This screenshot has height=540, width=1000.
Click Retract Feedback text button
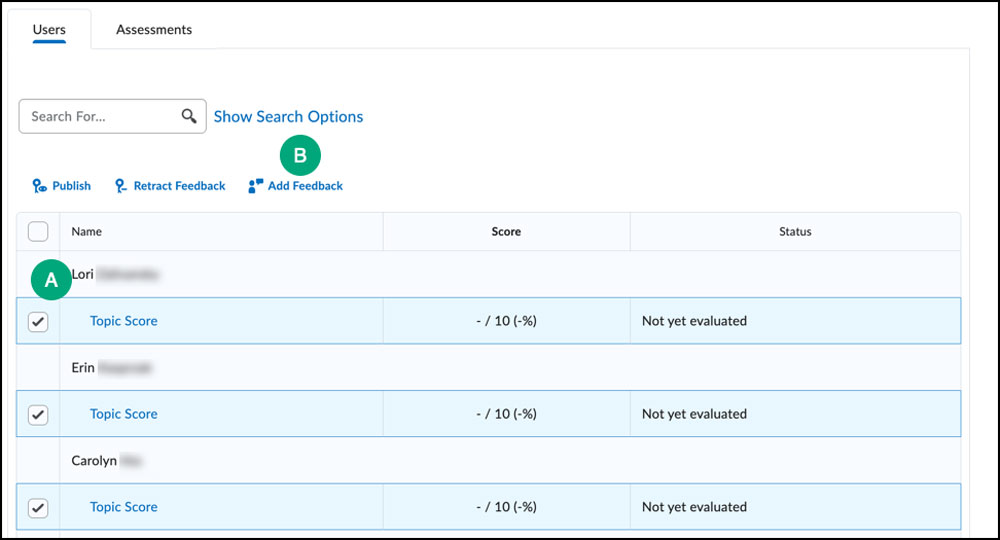[x=179, y=186]
